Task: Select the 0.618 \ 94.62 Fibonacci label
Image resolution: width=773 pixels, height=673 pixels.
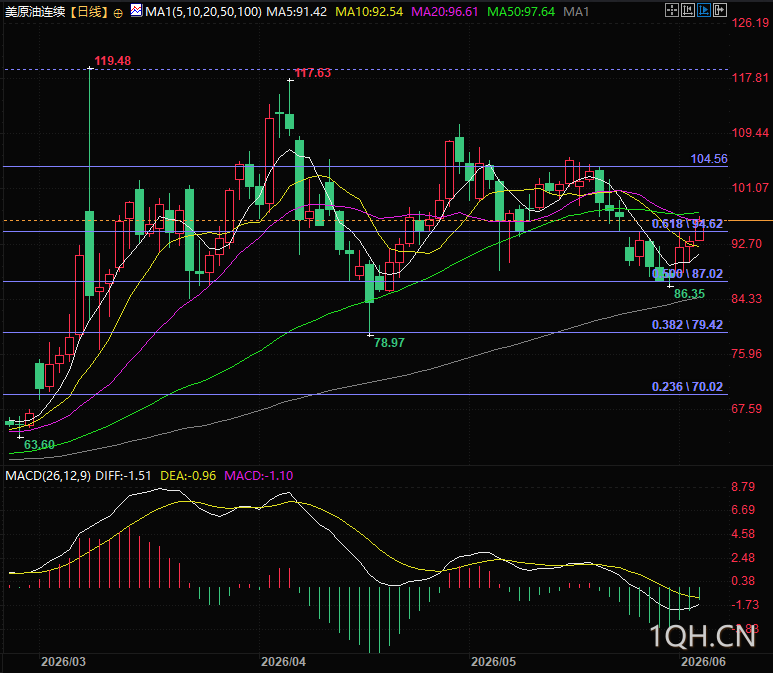Action: coord(687,224)
